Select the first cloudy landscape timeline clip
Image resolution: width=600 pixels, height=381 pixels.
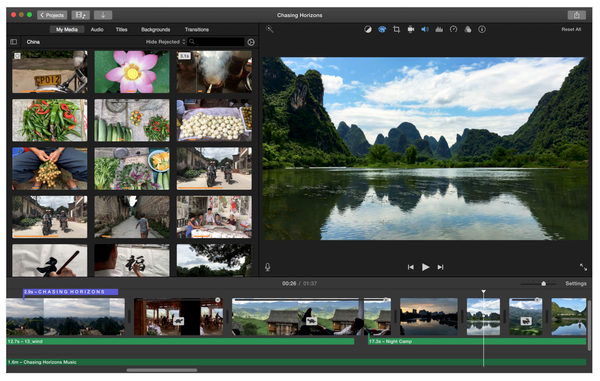[x=65, y=317]
